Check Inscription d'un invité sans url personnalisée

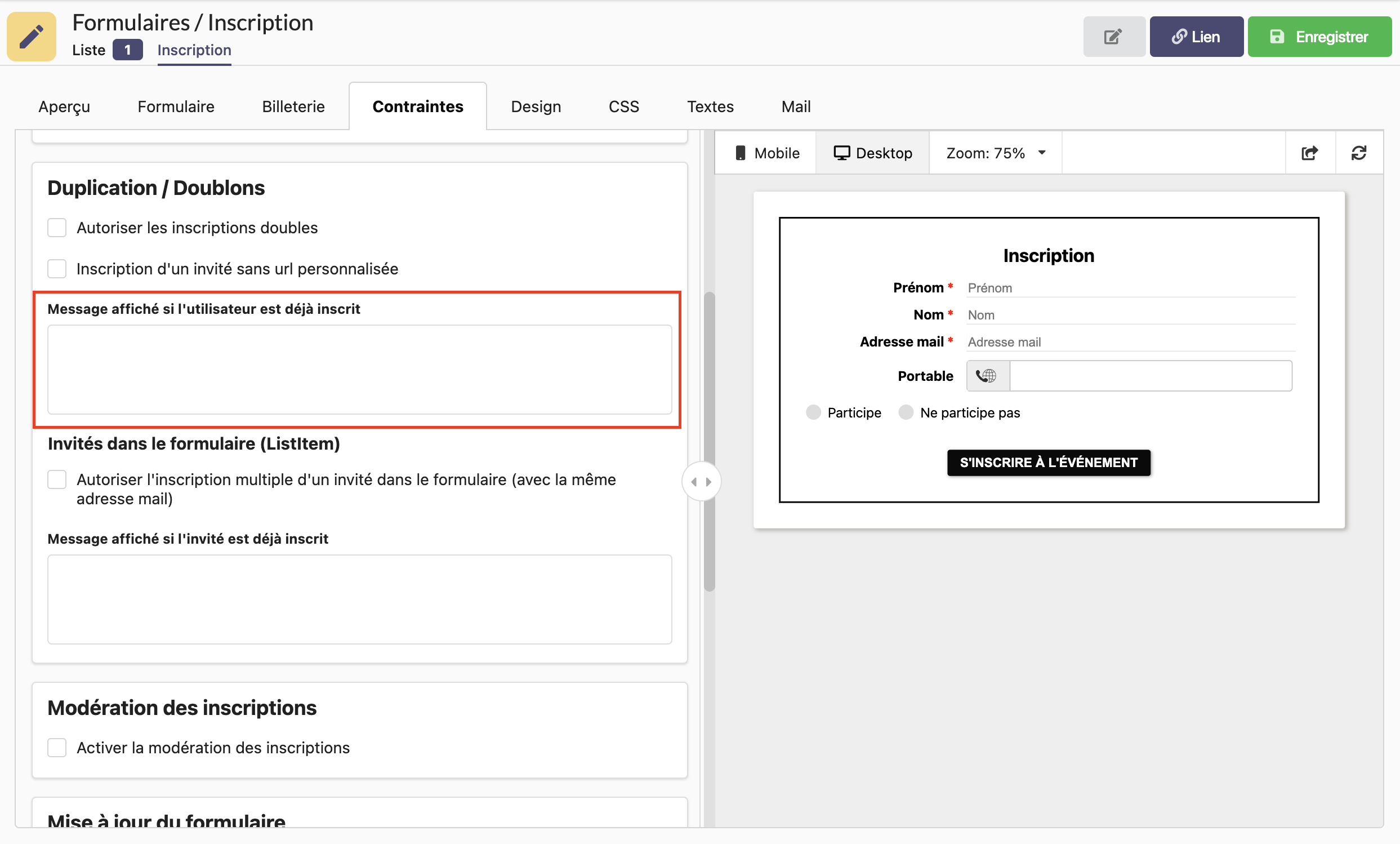click(57, 269)
